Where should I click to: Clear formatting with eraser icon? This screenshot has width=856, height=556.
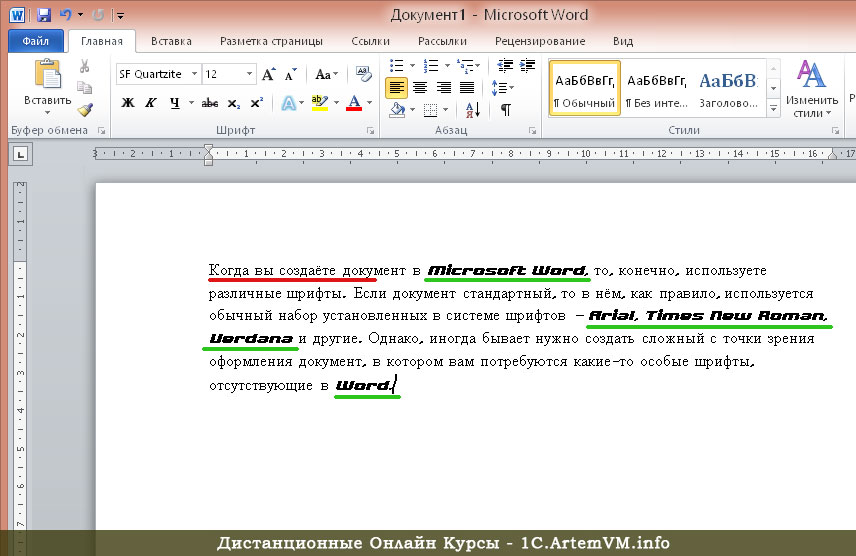coord(364,74)
